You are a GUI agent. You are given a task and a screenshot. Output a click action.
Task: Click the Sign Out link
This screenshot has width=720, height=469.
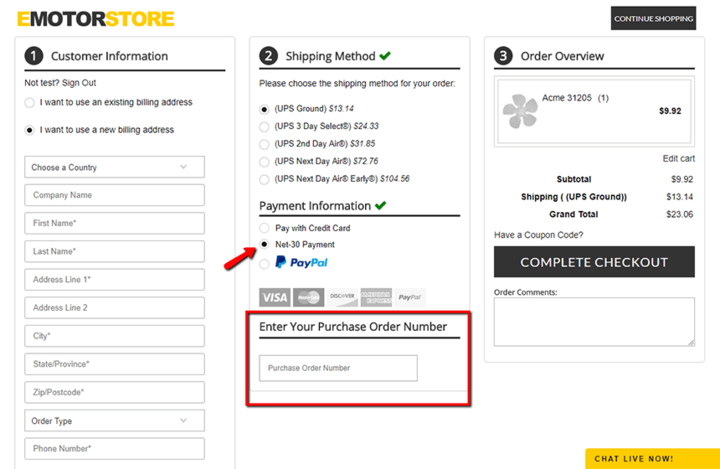coord(79,83)
